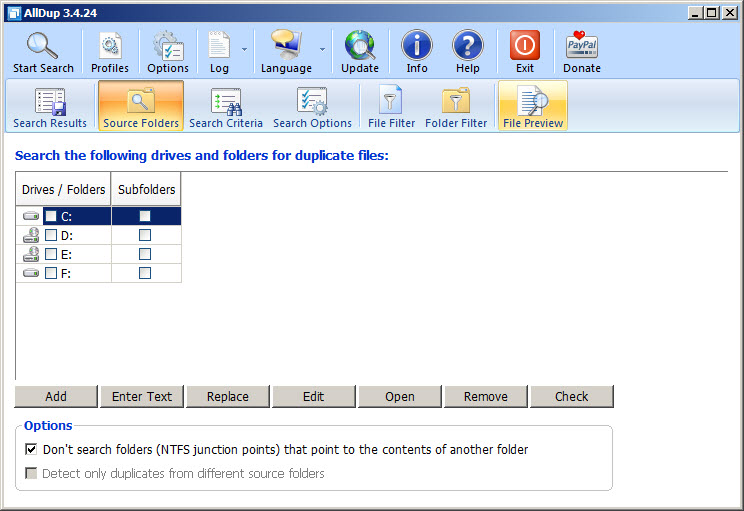Image resolution: width=744 pixels, height=511 pixels.
Task: Enable Subfolders checkbox for D: drive
Action: click(x=145, y=235)
